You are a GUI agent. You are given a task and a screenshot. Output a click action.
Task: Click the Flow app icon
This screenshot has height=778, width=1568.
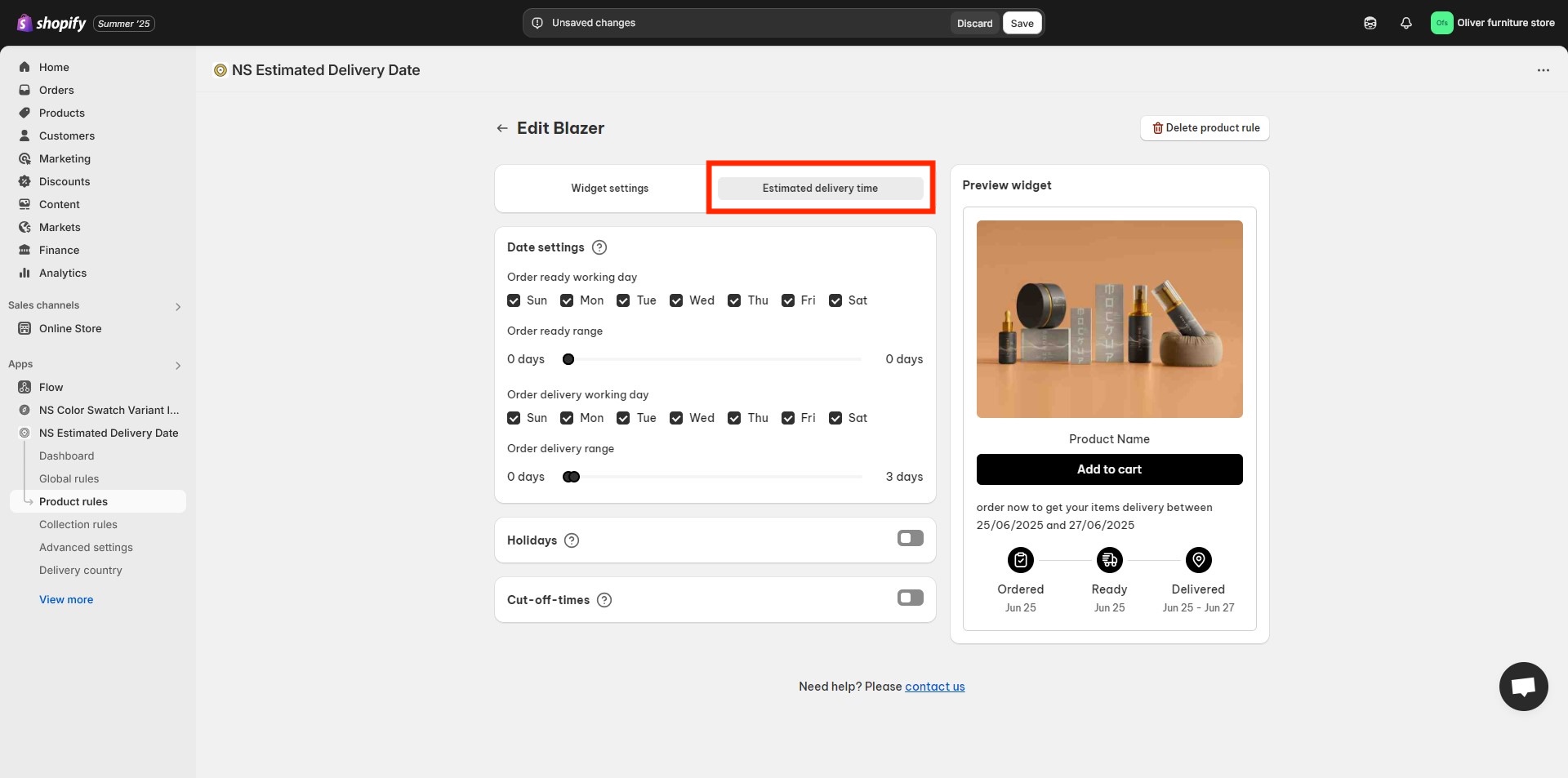coord(24,387)
